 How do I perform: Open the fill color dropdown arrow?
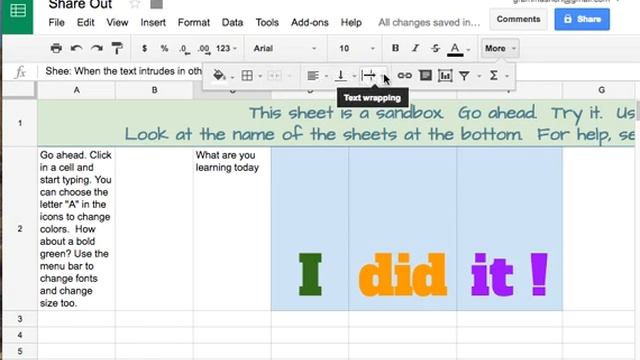click(232, 77)
